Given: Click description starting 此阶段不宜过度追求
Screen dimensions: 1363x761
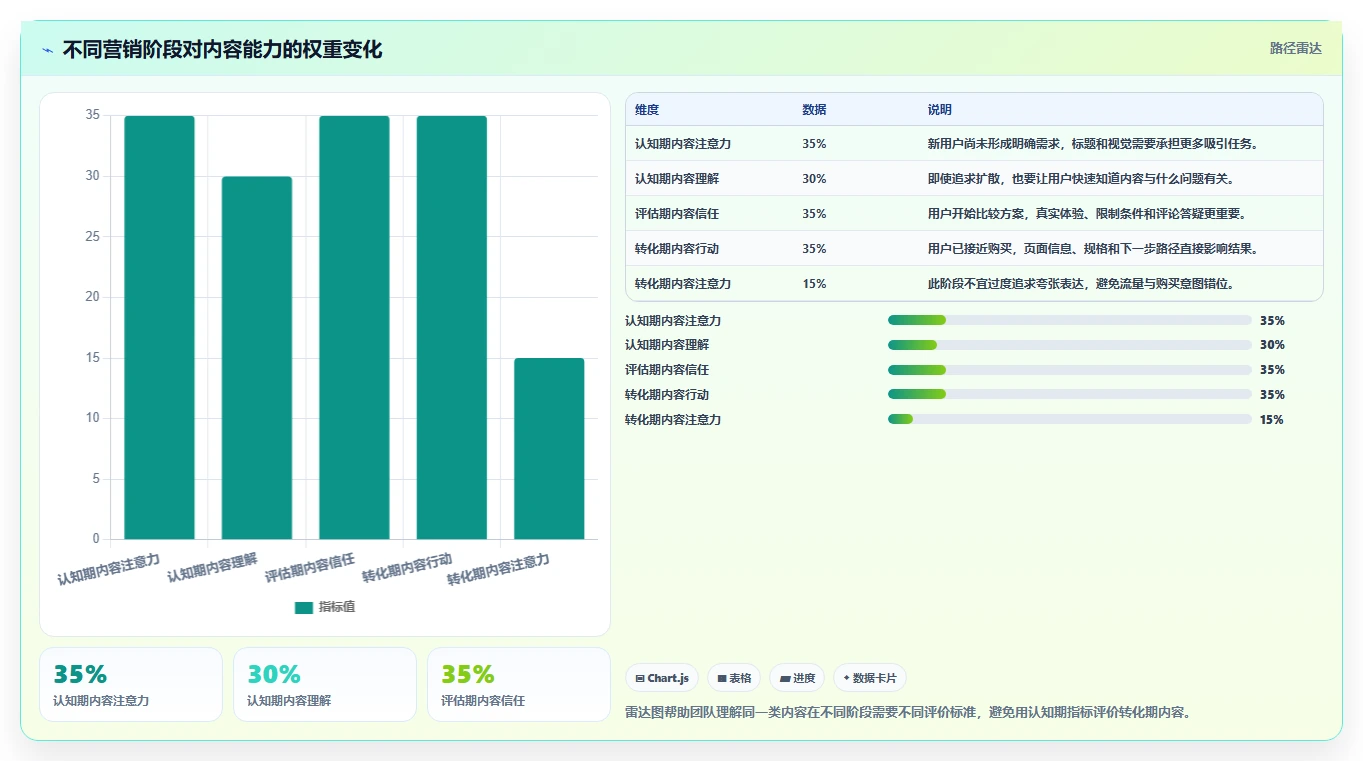Looking at the screenshot, I should click(x=1081, y=284).
